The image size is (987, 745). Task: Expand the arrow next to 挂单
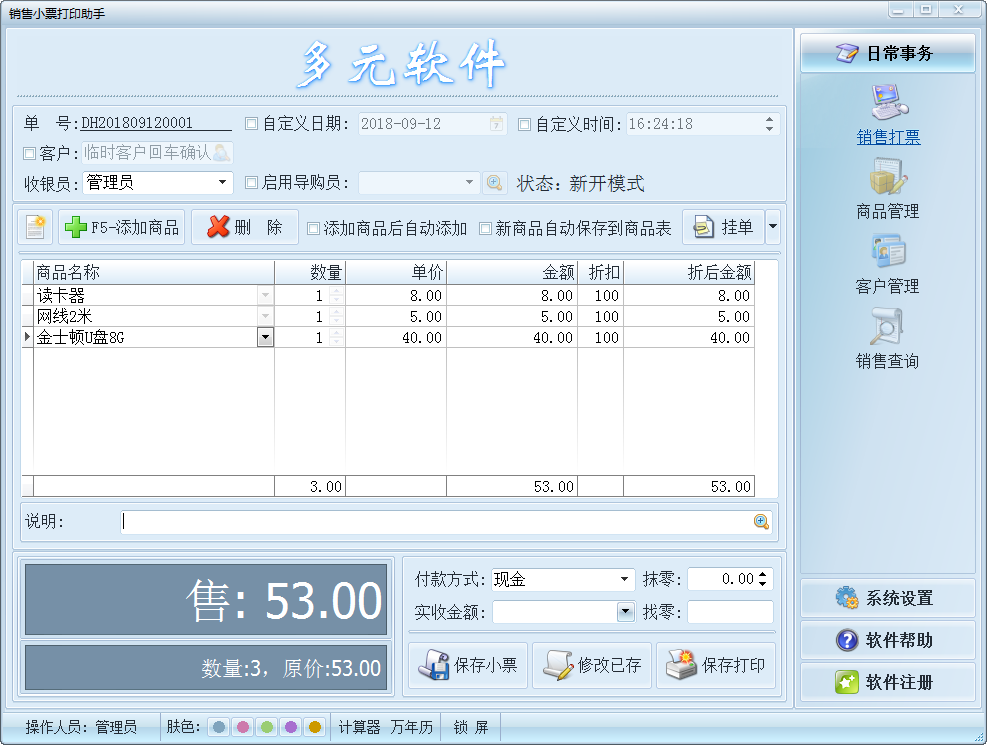pos(773,227)
